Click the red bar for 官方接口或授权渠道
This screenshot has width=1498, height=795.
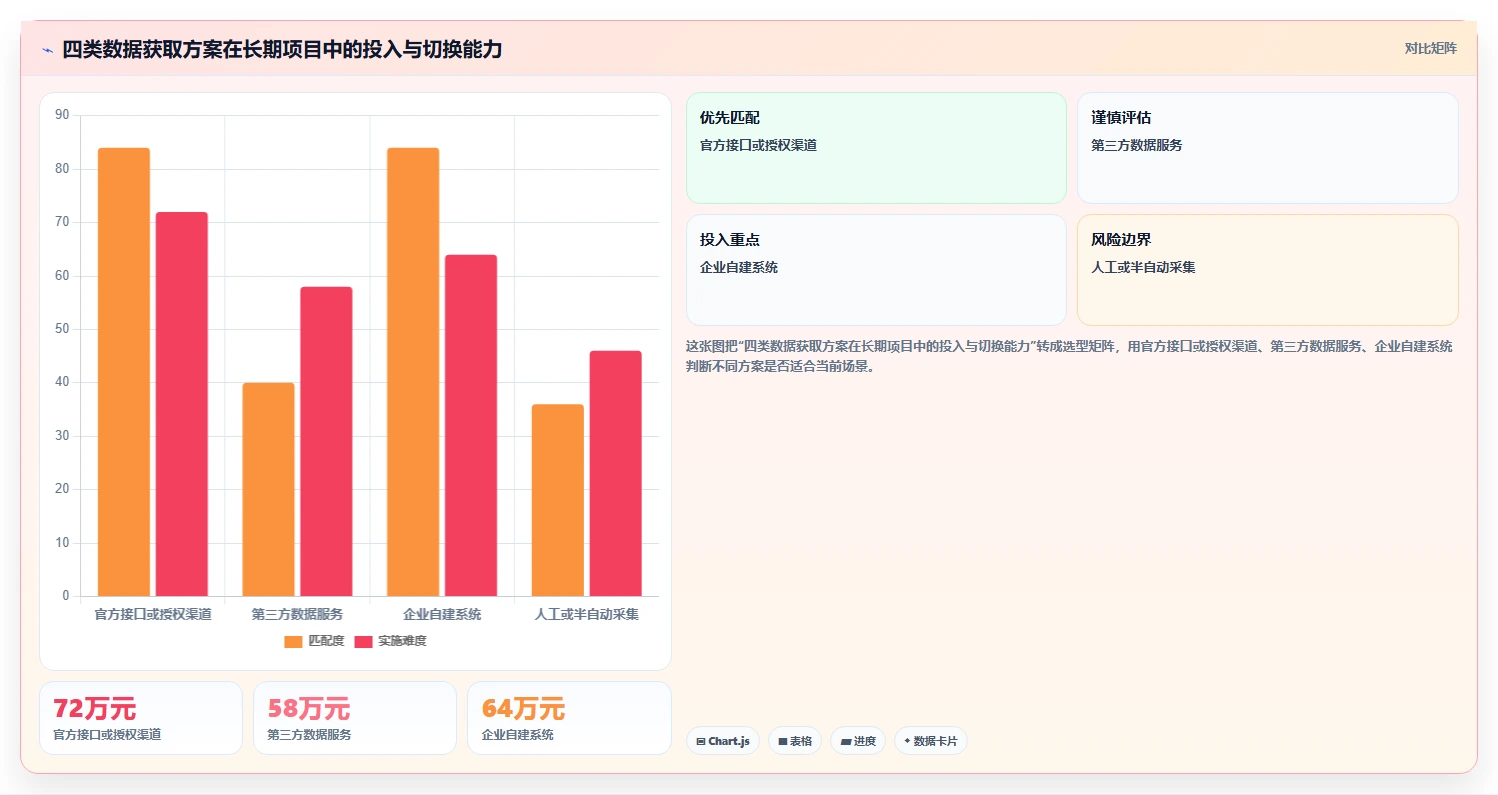pos(182,404)
